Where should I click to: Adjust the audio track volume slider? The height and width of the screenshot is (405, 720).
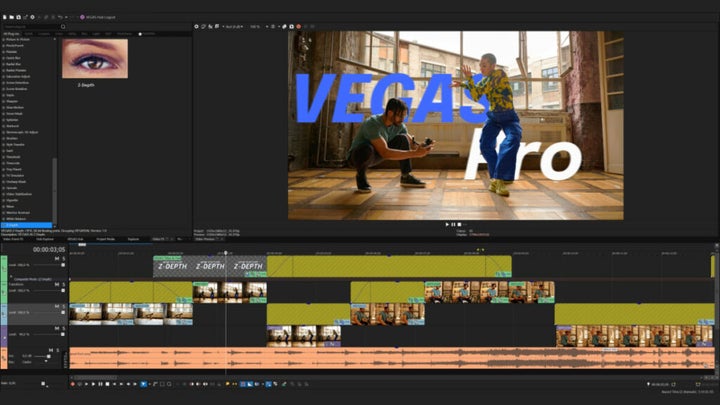[x=45, y=356]
